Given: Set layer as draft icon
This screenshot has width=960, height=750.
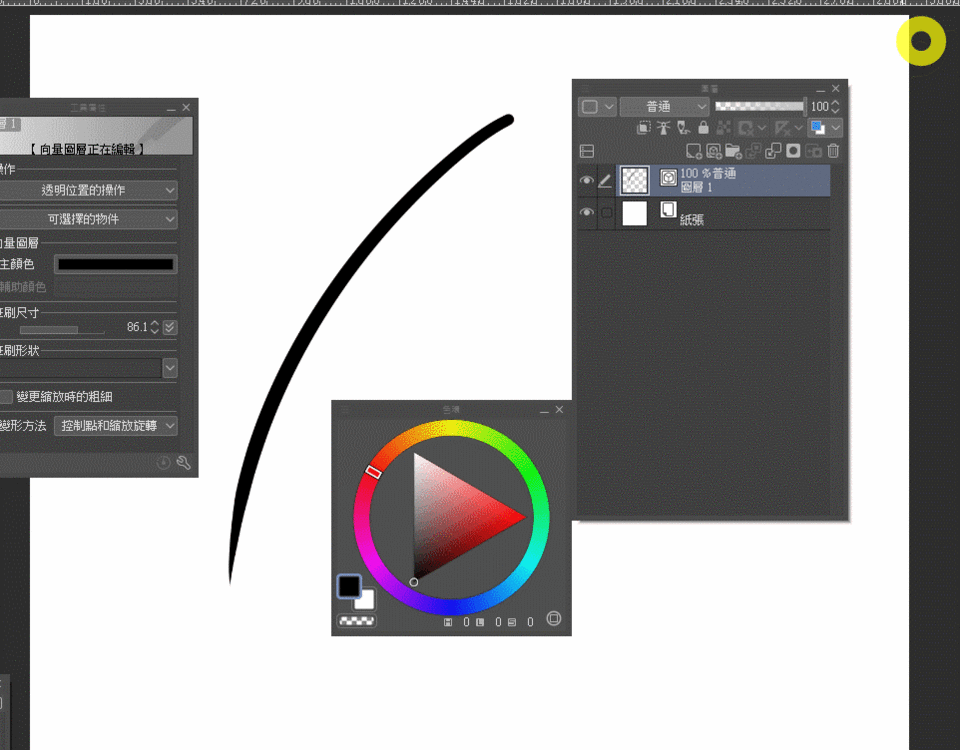Looking at the screenshot, I should click(x=683, y=127).
